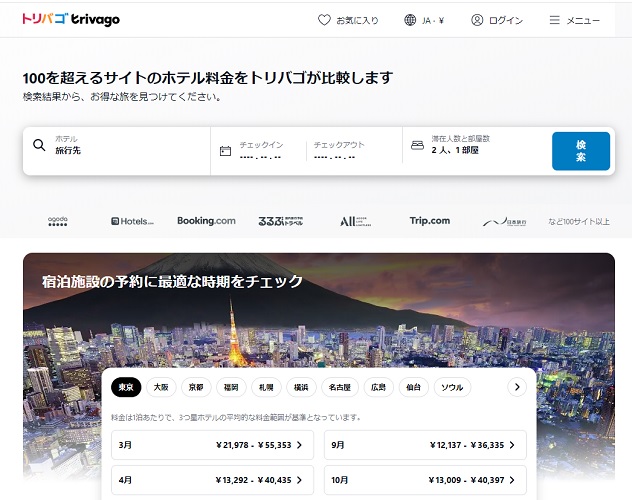
Task: Click the Booking.com partner logo
Action: click(206, 221)
